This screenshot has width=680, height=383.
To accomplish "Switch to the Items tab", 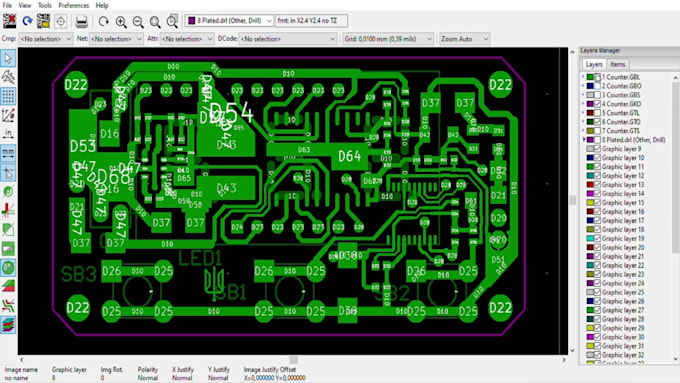I will click(x=618, y=64).
